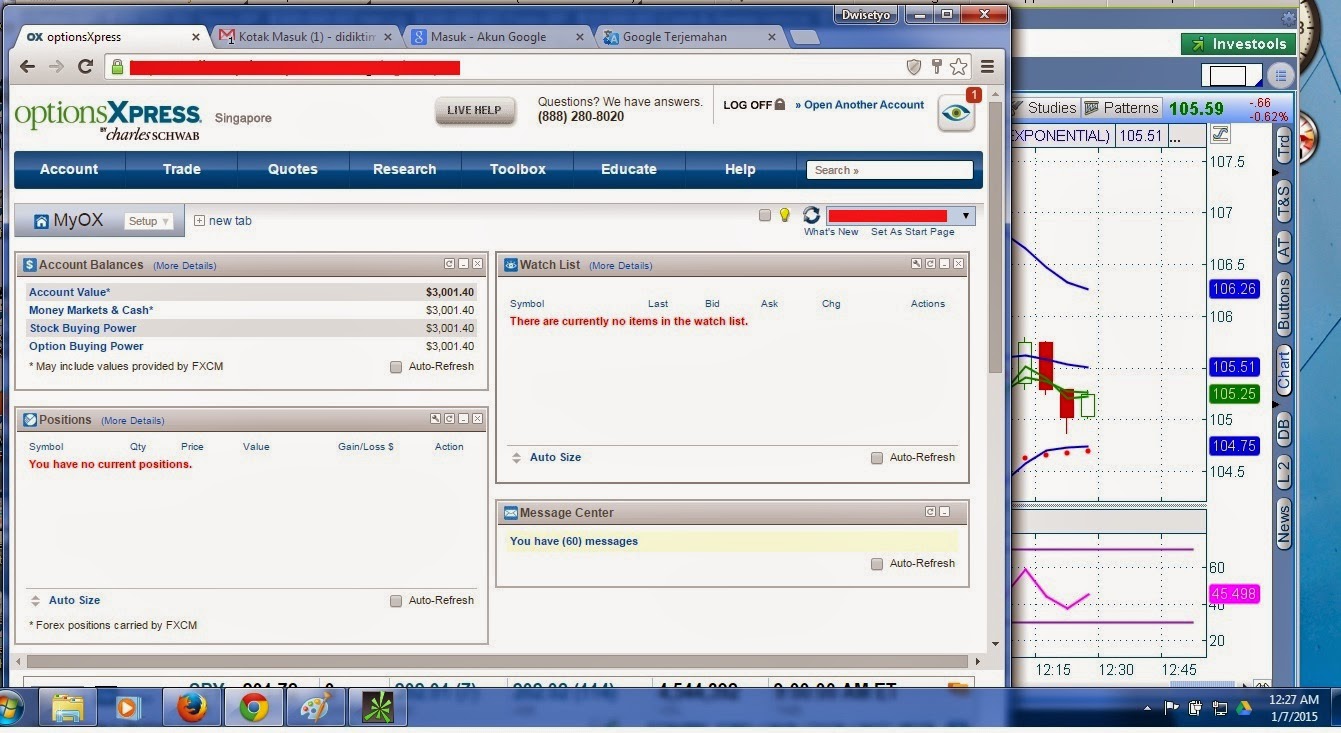Click the refresh icon beside the account dropdown
This screenshot has width=1341, height=733.
coord(811,215)
